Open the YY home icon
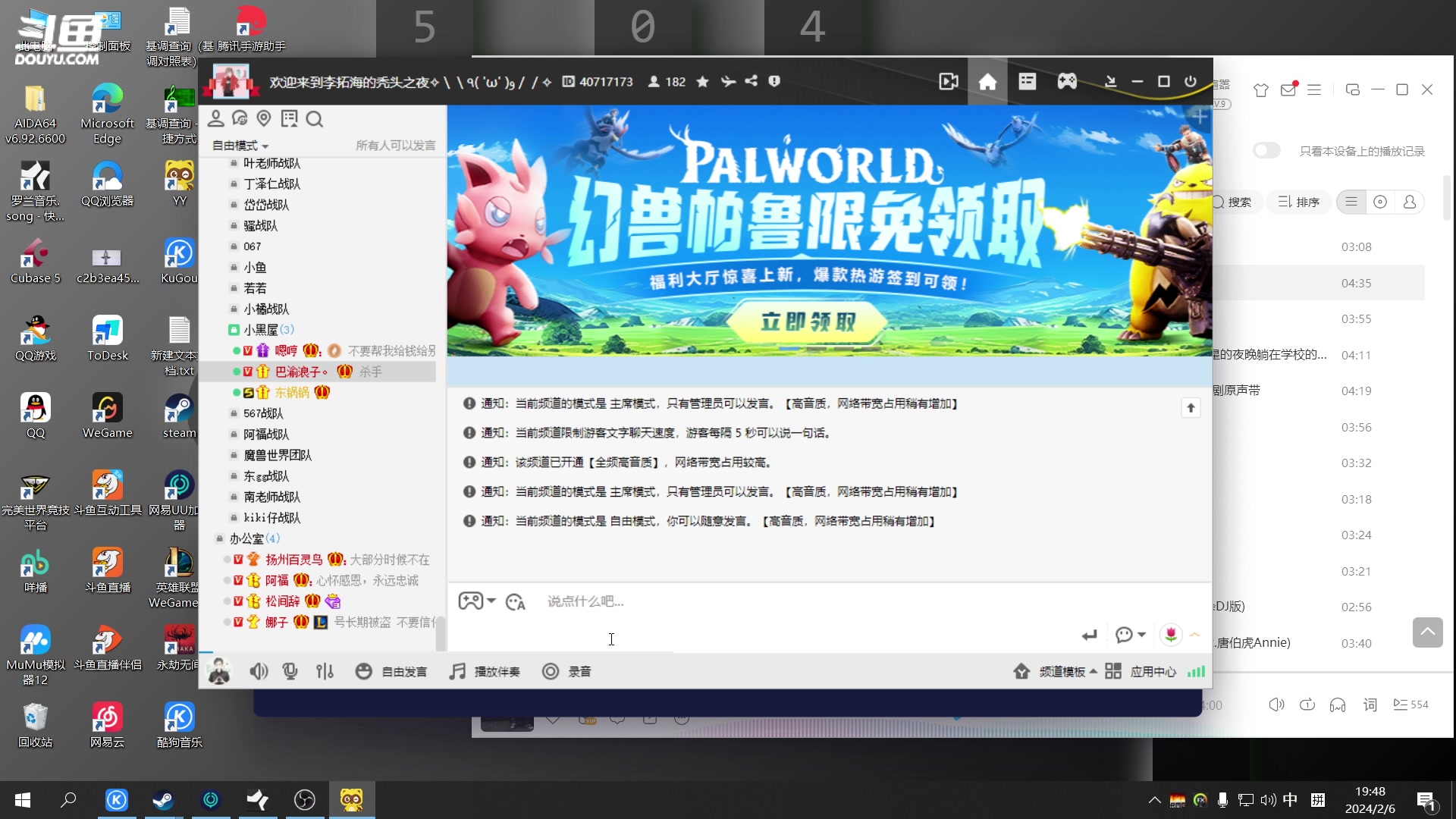Screen dimensions: 1456x819 tap(987, 81)
